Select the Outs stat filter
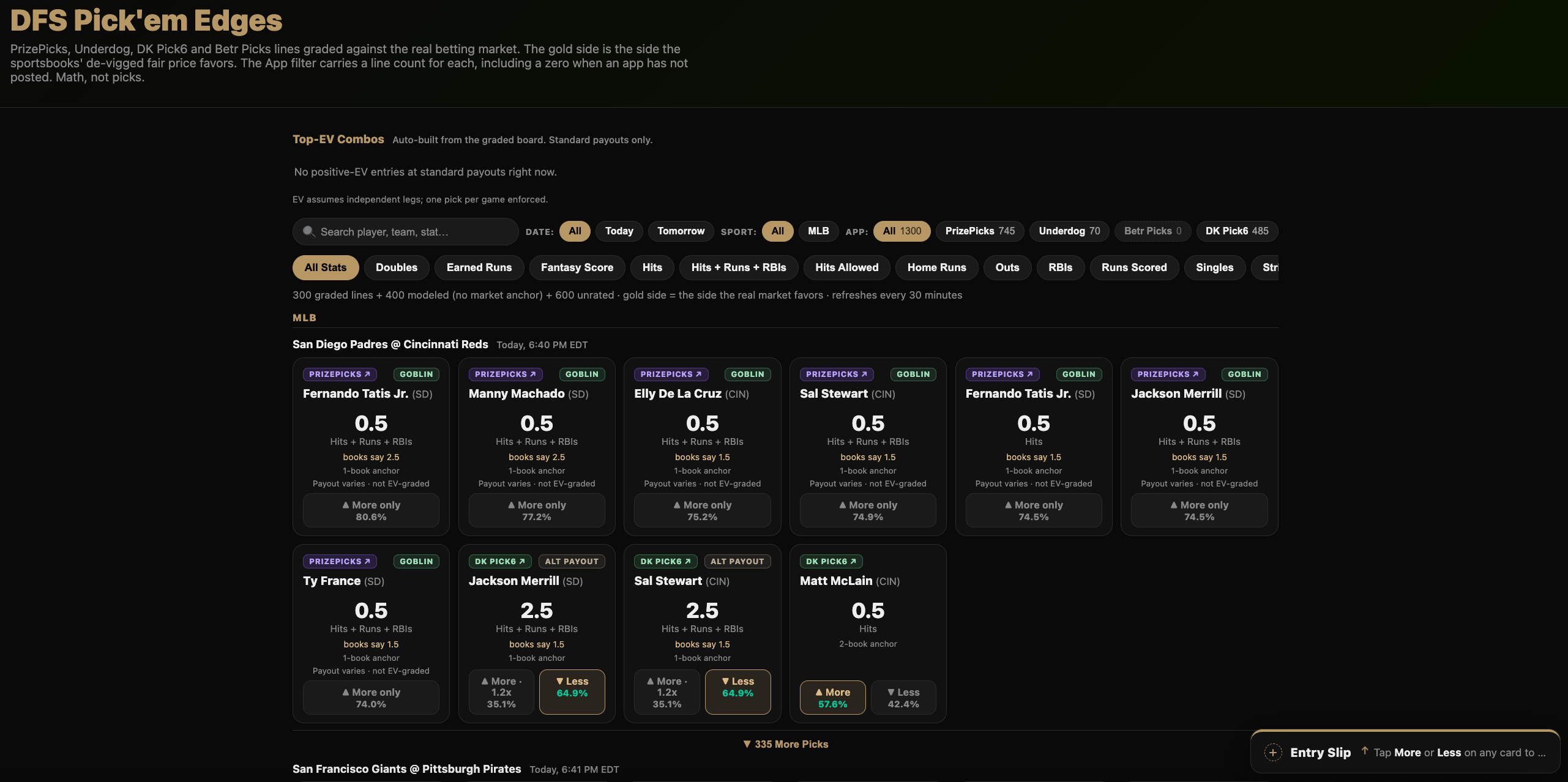The image size is (1568, 782). [x=1007, y=267]
